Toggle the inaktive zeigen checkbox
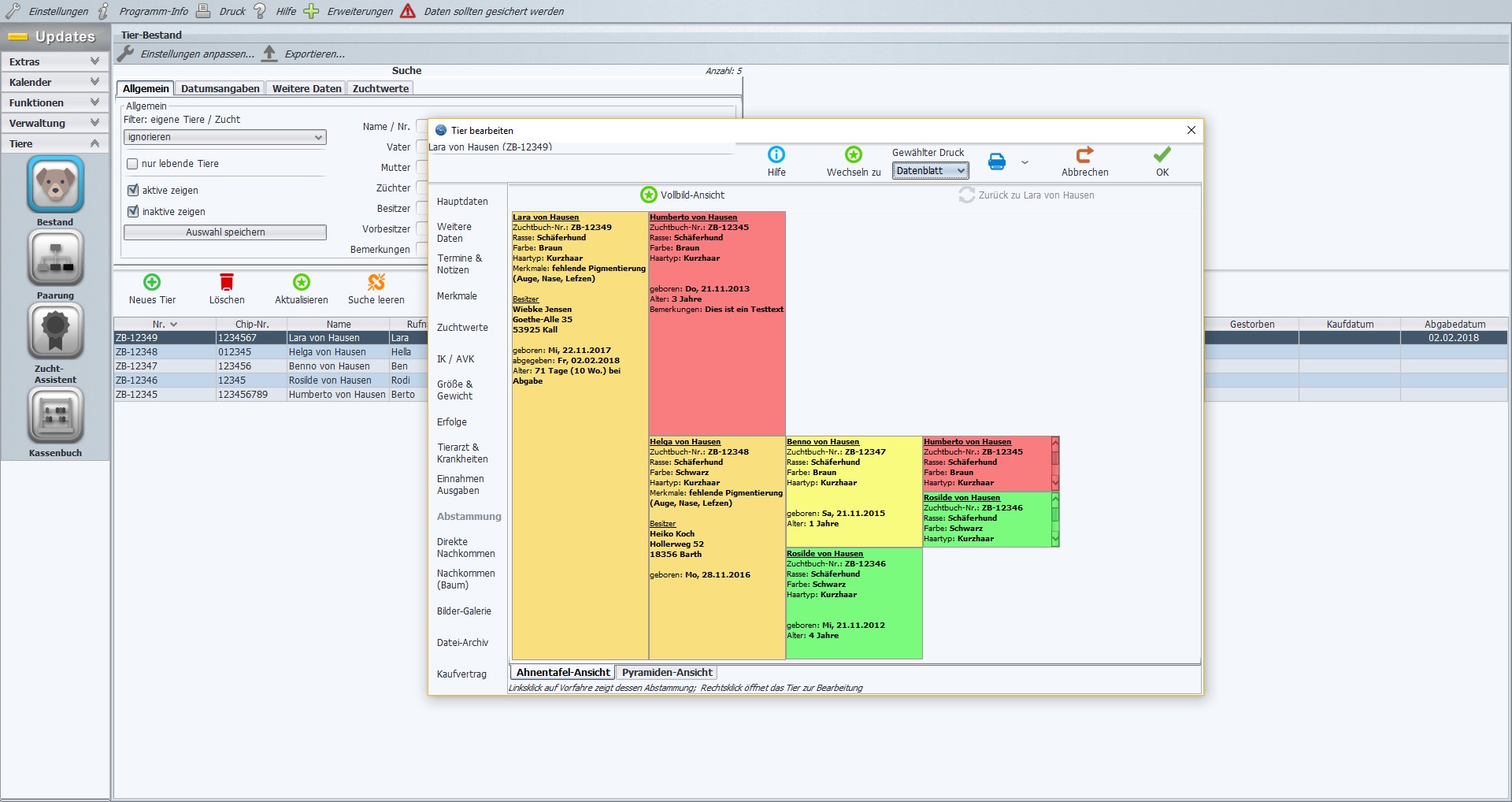Viewport: 1512px width, 802px height. [132, 212]
